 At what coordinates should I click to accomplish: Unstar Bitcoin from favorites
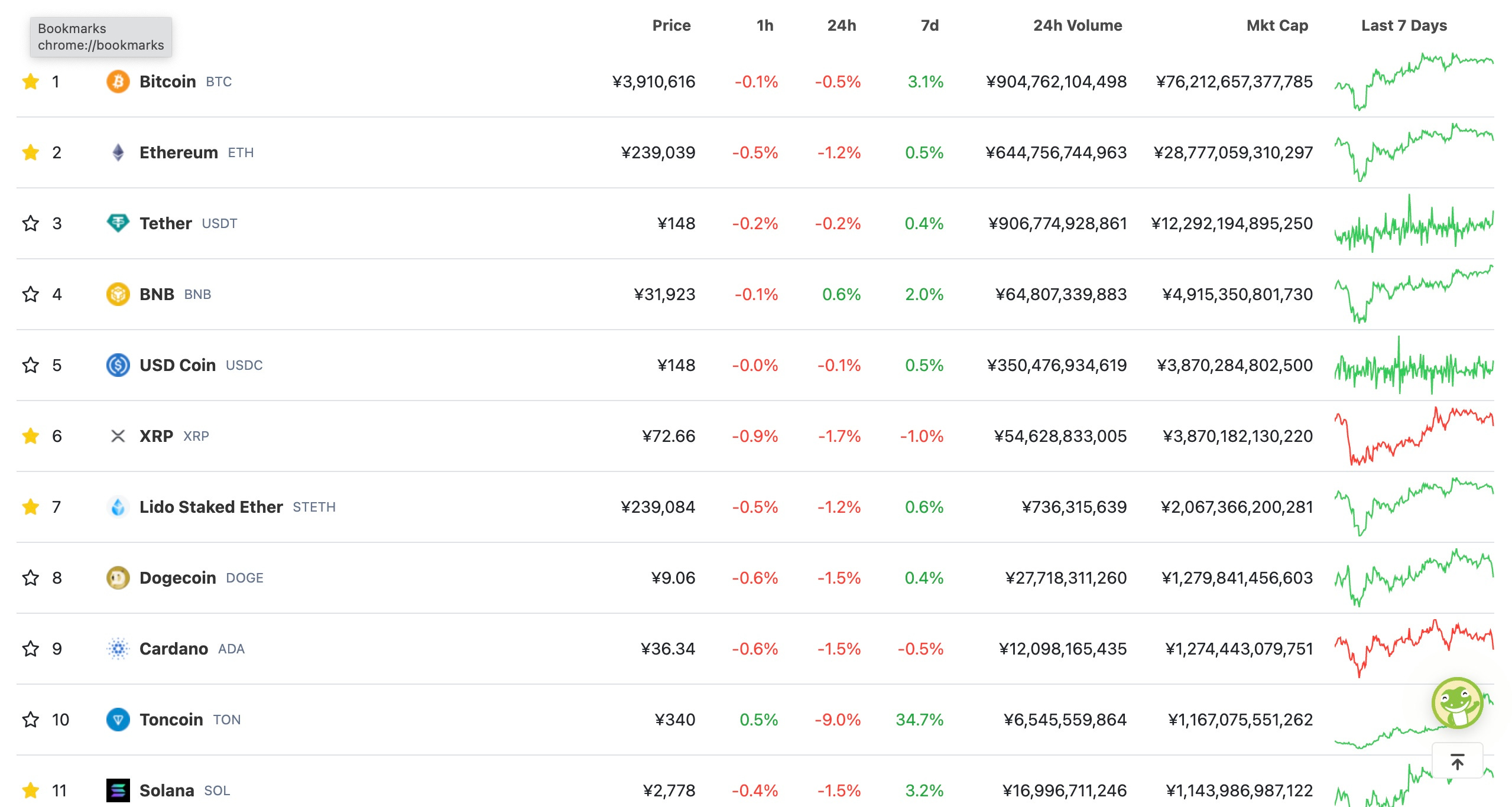tap(31, 82)
